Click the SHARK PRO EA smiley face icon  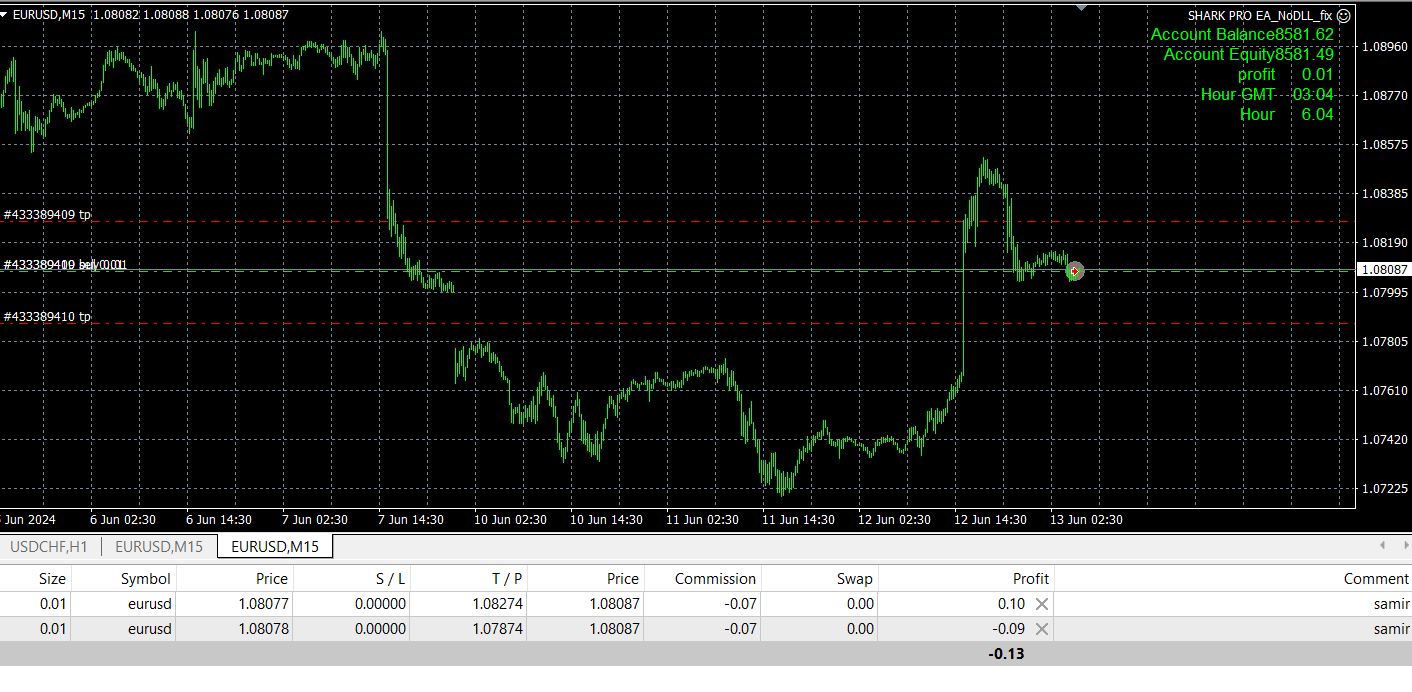1344,15
